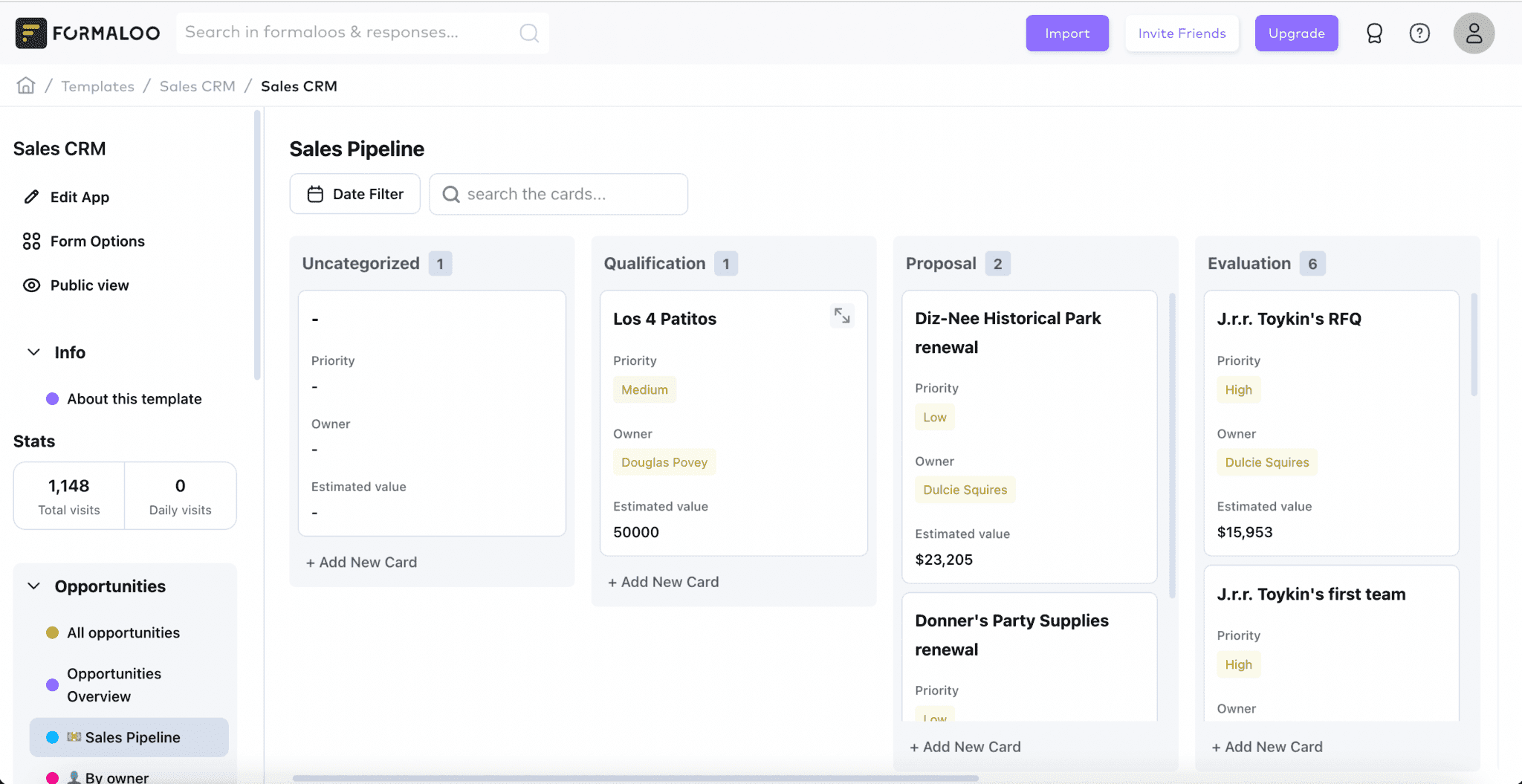Click the Public view eye icon
This screenshot has width=1522, height=784.
pos(31,285)
